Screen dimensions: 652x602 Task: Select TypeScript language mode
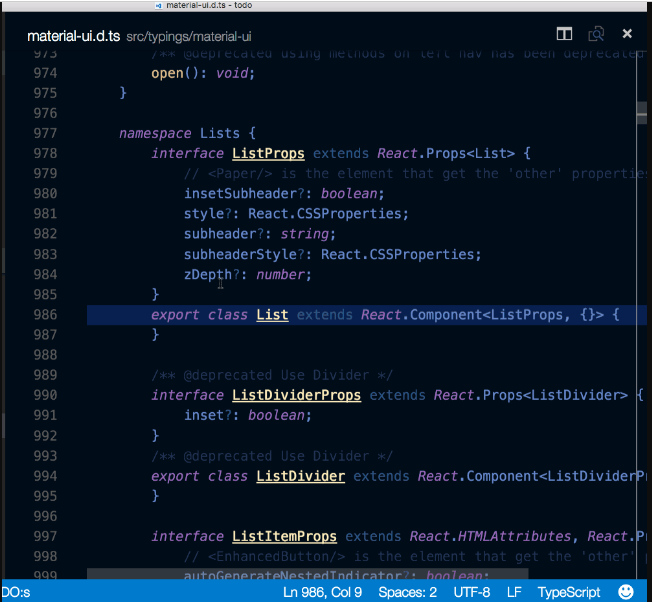[x=569, y=592]
